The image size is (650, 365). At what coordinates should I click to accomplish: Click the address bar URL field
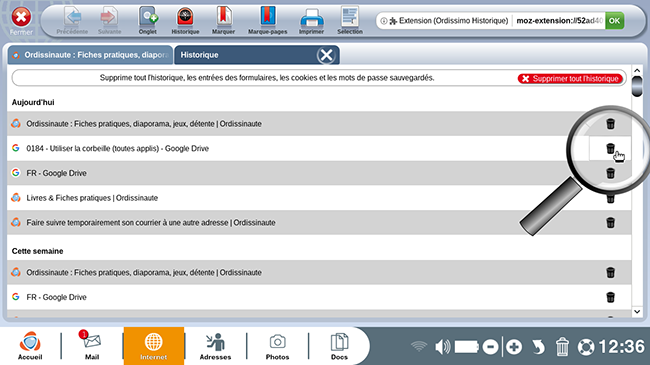pos(559,20)
